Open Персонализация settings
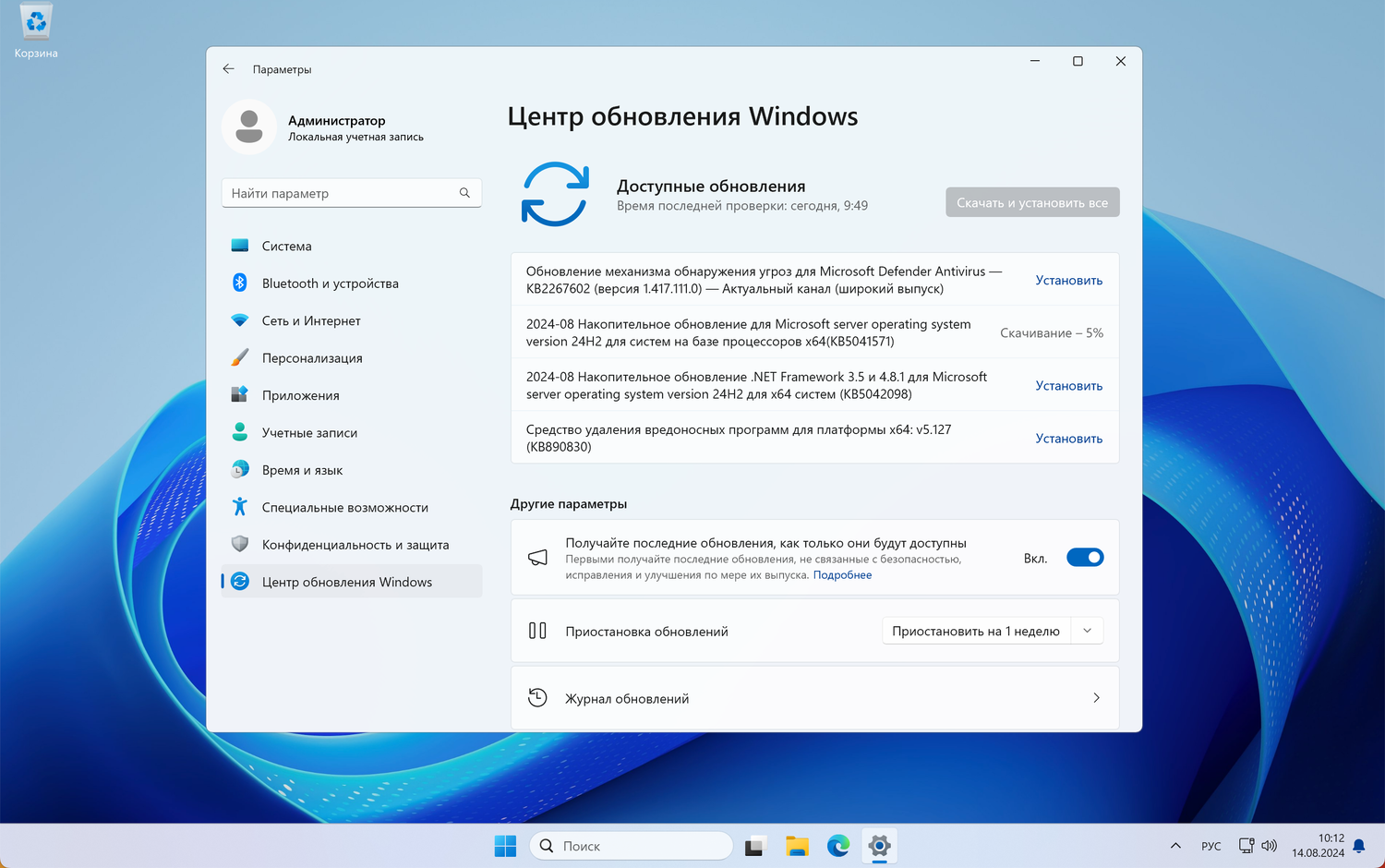The width and height of the screenshot is (1385, 868). point(352,357)
